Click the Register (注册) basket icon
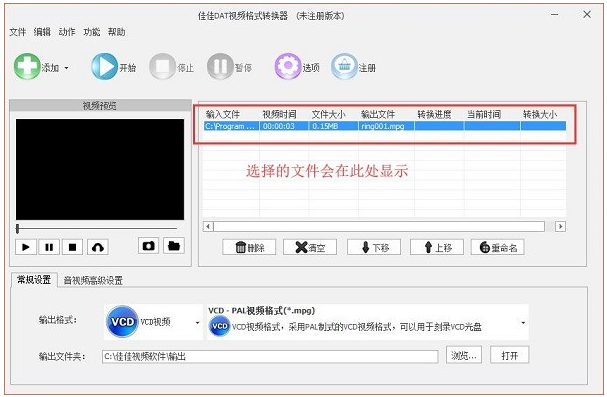 tap(344, 67)
